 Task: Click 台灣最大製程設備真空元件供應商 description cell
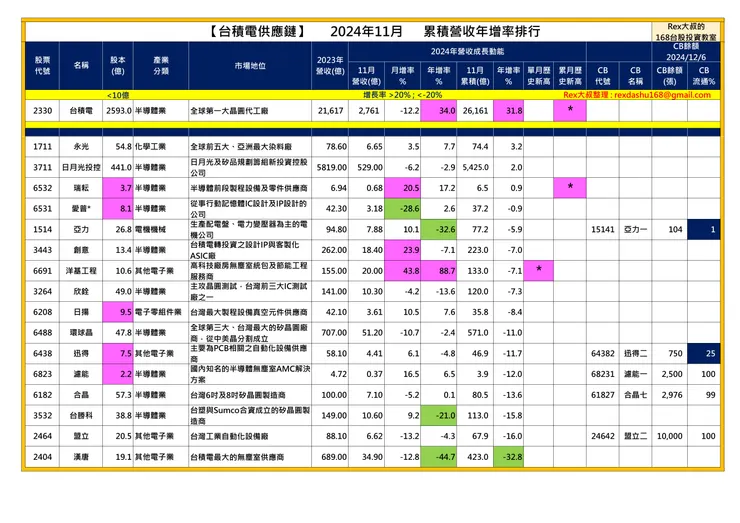[250, 312]
